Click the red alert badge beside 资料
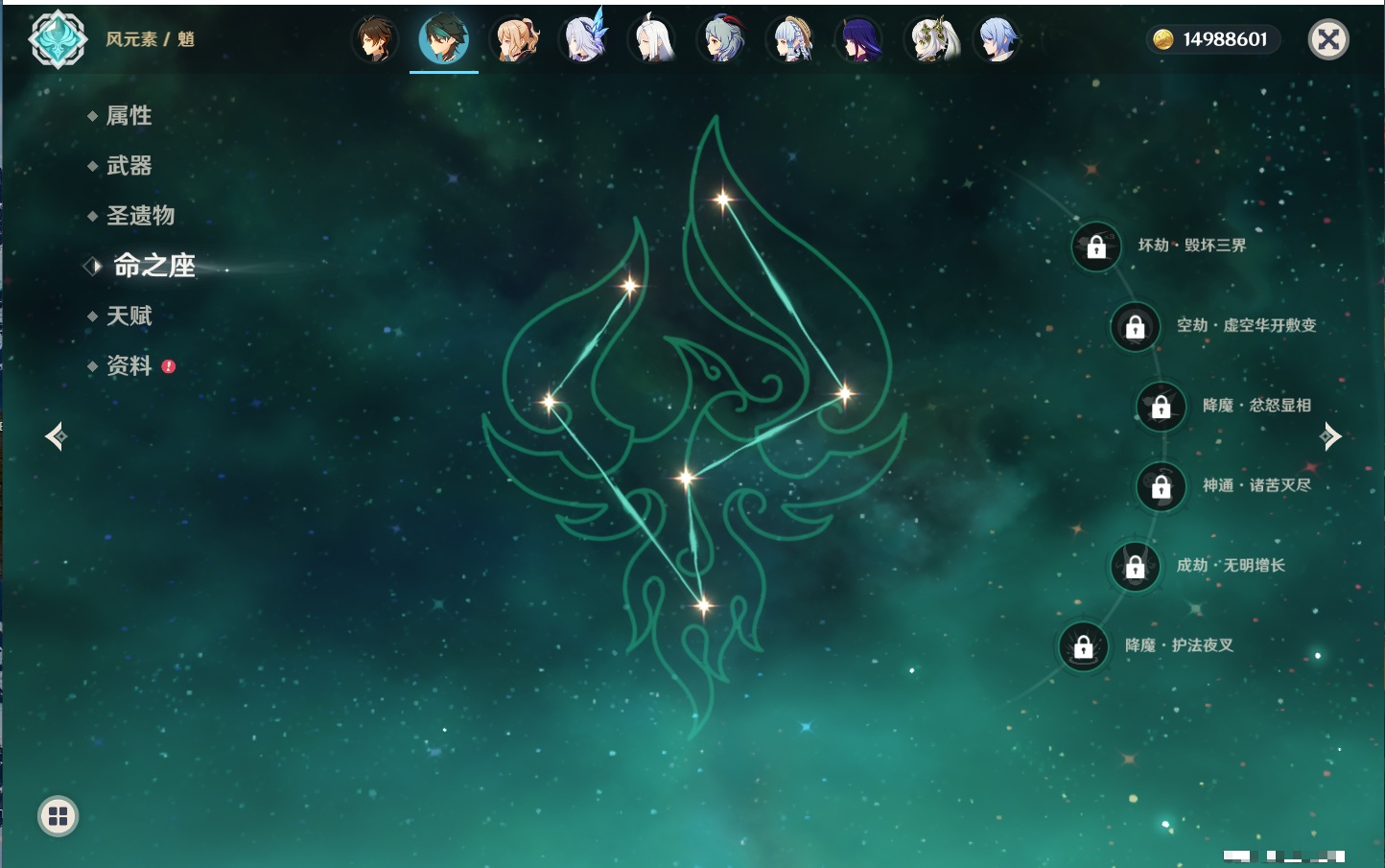 click(169, 366)
